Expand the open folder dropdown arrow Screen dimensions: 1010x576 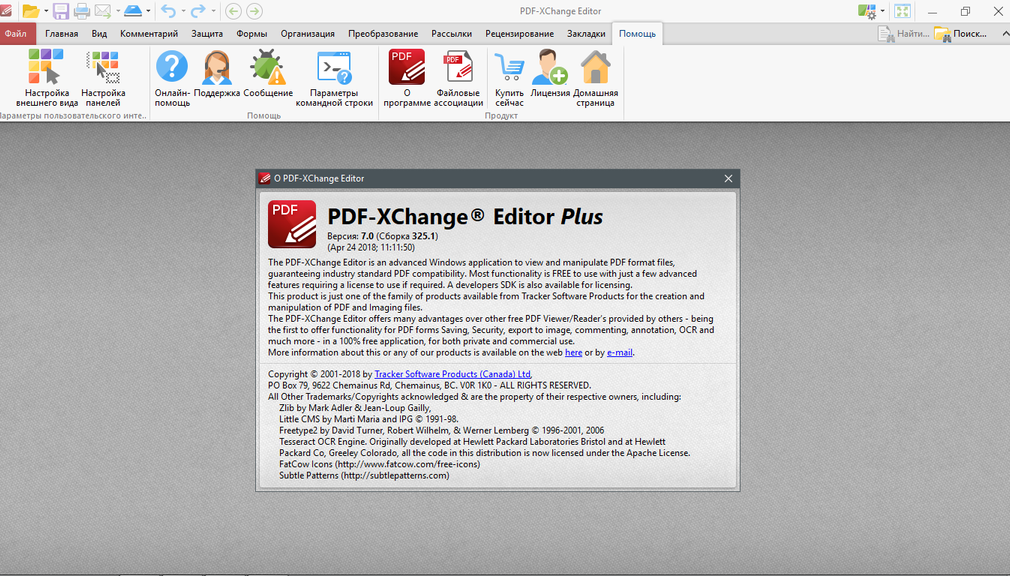pos(46,11)
